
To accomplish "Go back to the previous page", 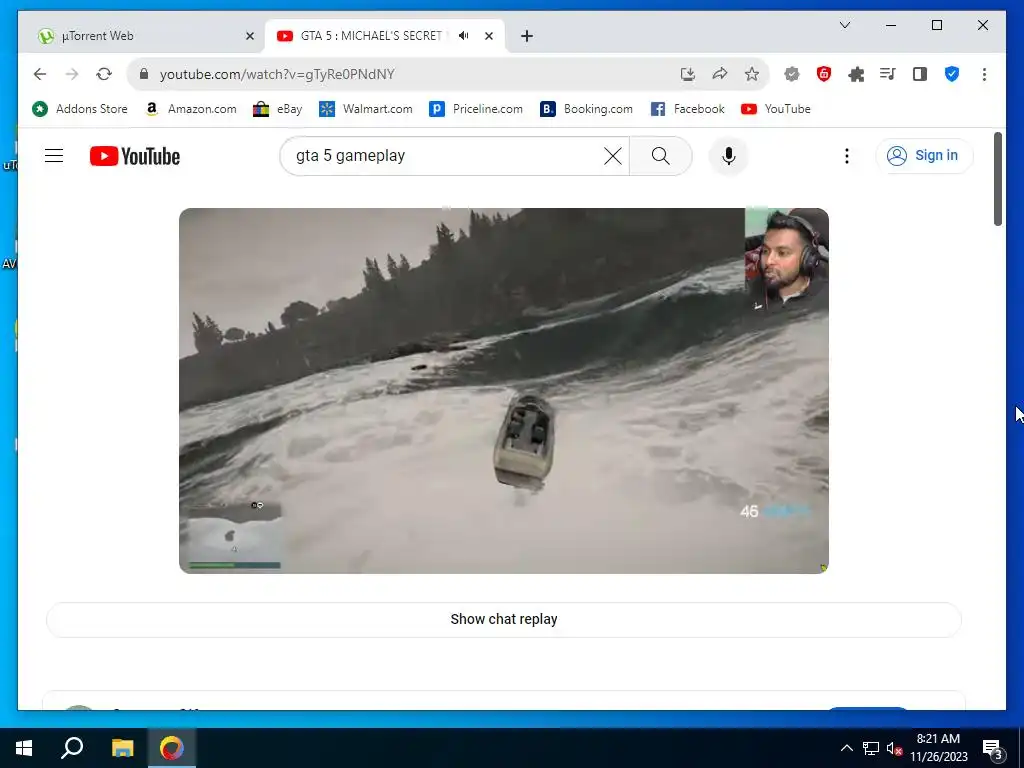I will (40, 74).
